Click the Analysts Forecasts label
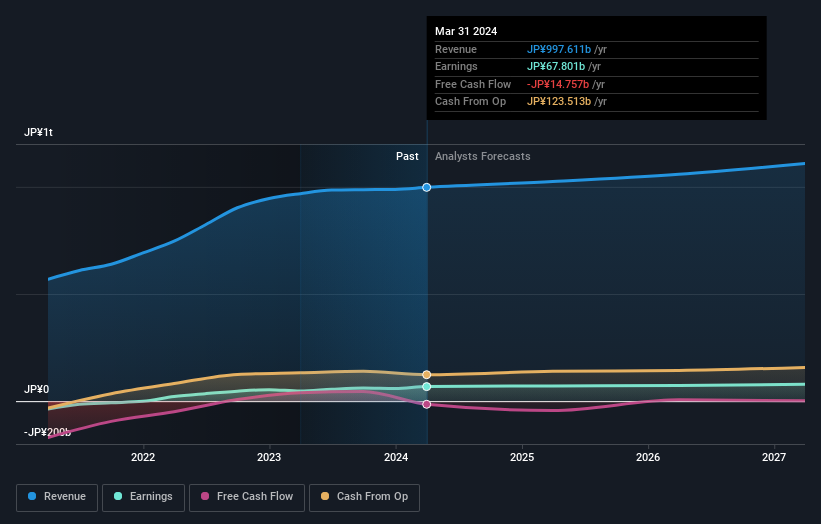Image resolution: width=821 pixels, height=524 pixels. 483,157
